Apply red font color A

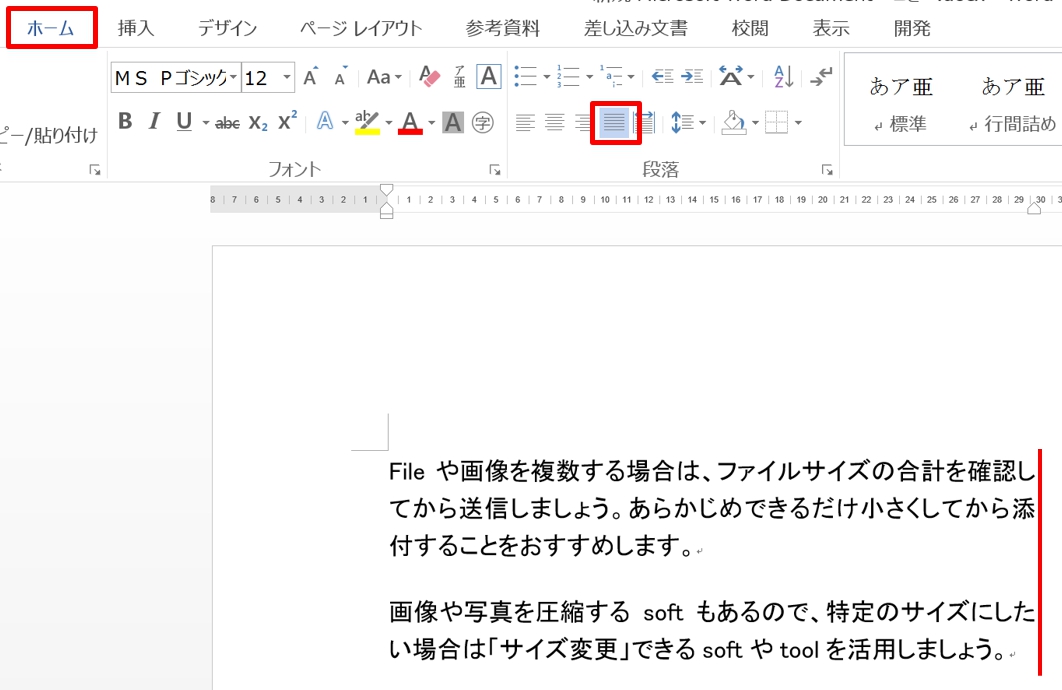pyautogui.click(x=410, y=123)
